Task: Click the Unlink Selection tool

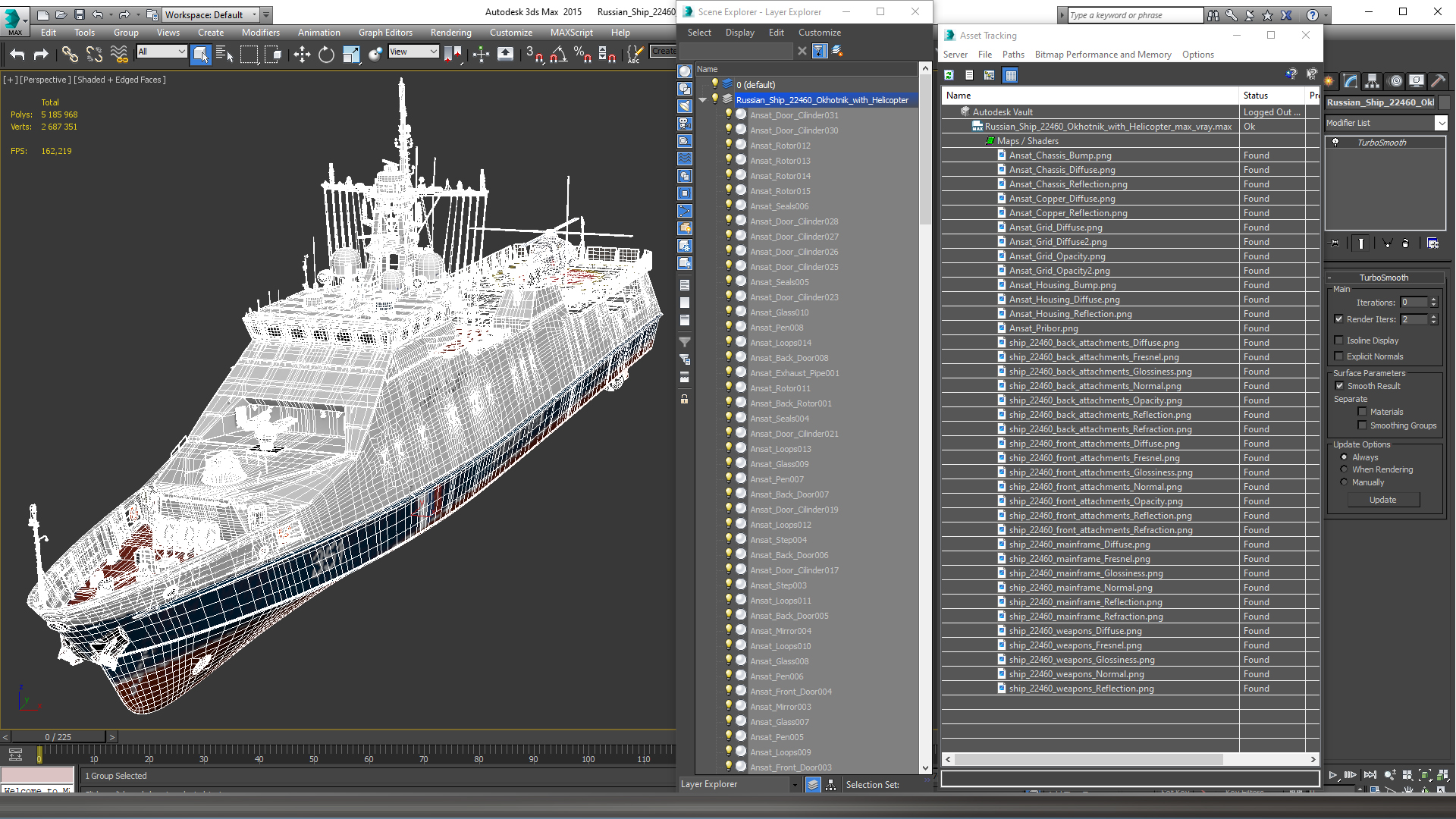Action: (94, 54)
